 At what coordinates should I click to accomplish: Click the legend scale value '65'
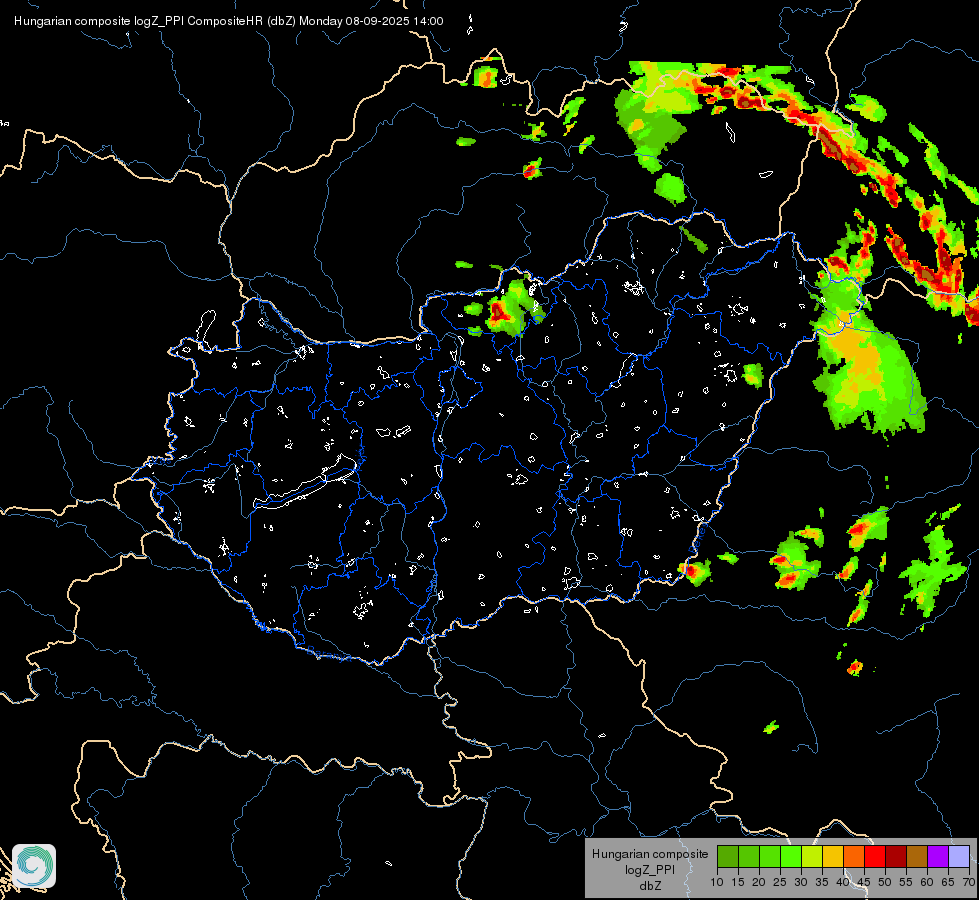click(x=948, y=883)
